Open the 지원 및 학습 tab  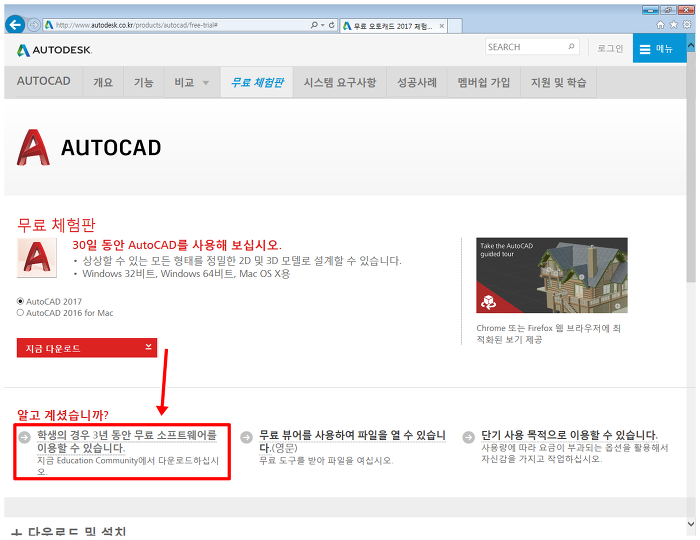558,83
